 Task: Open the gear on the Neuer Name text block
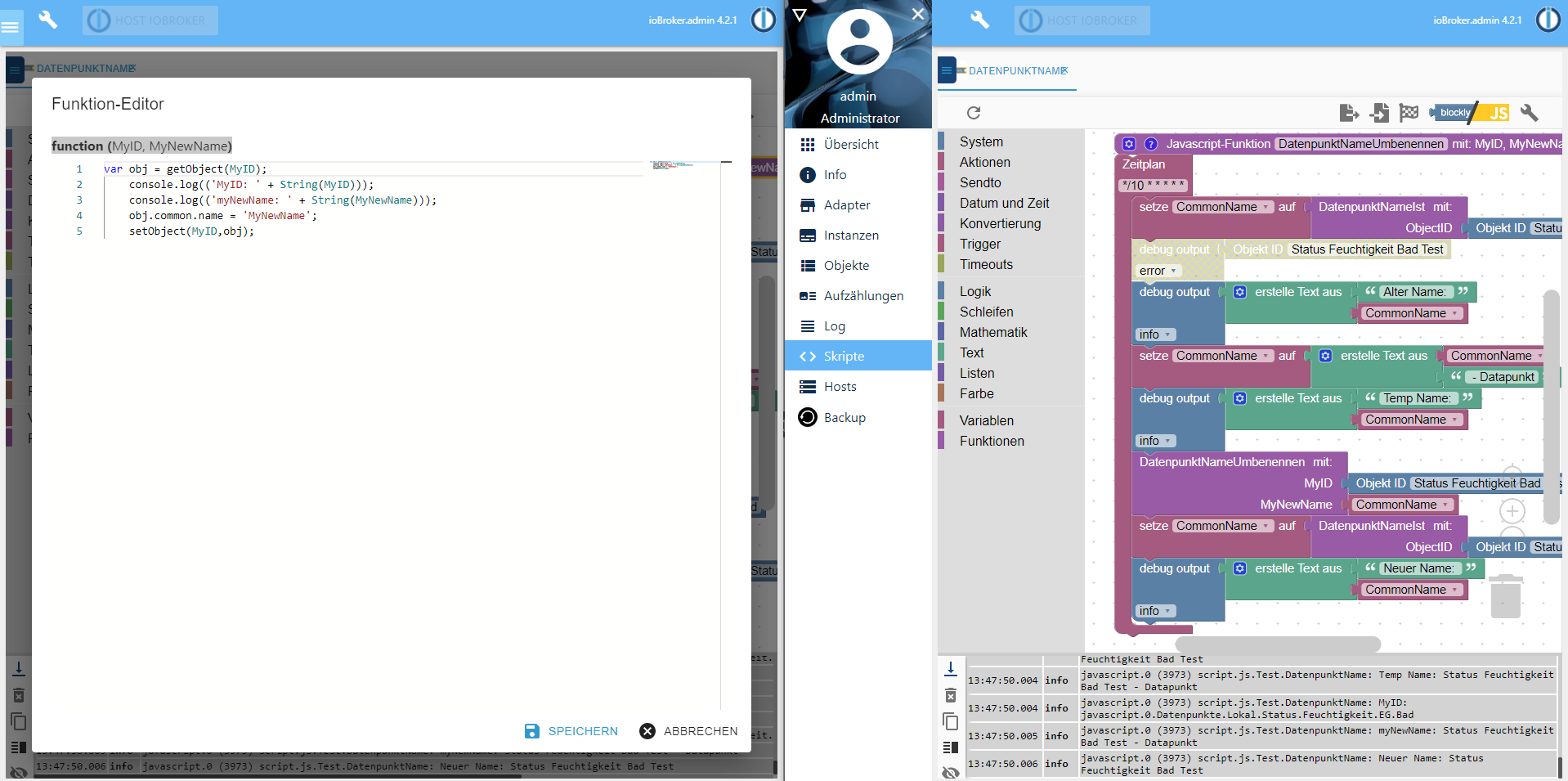click(1240, 568)
